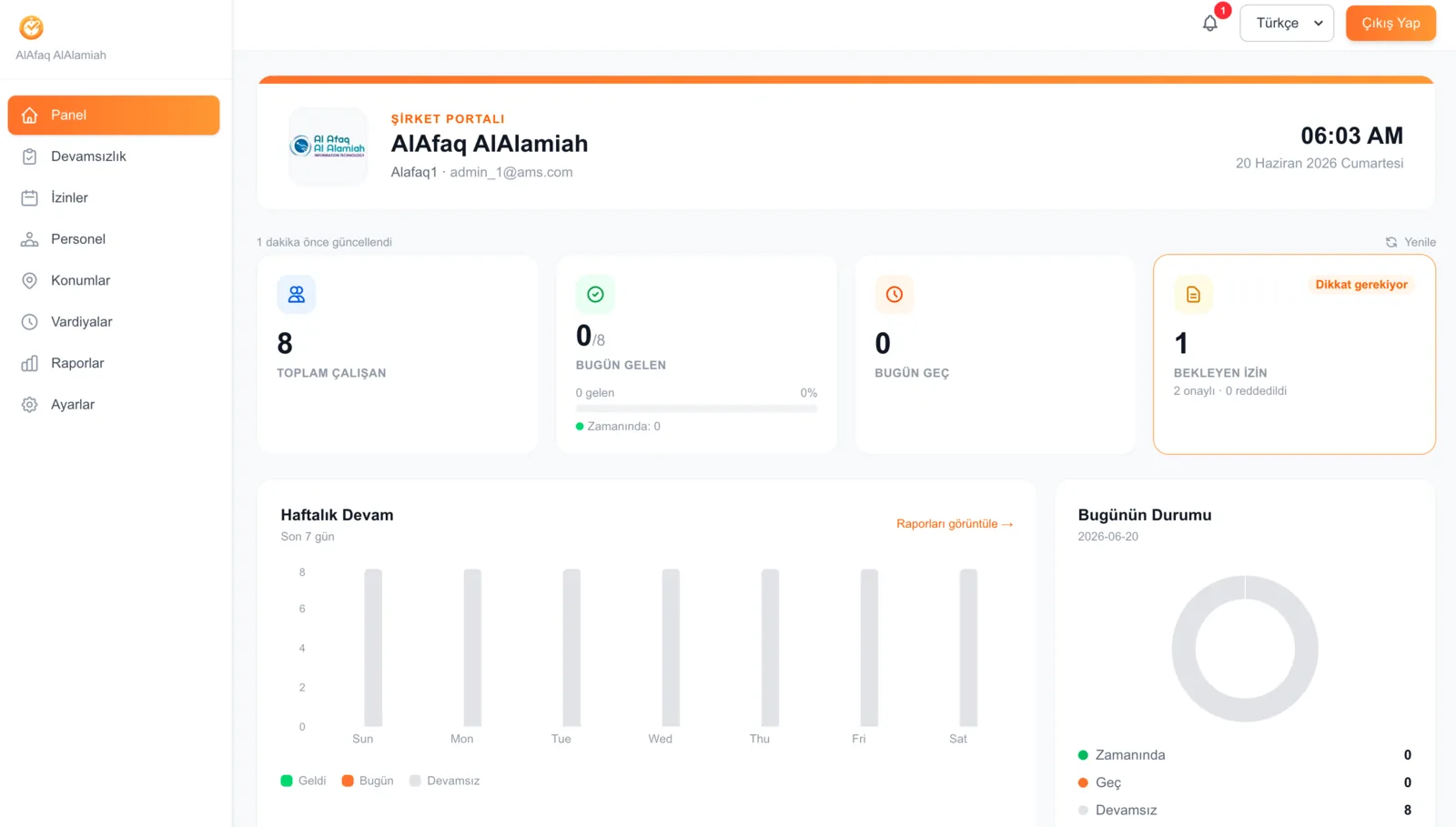Click the pending leave document icon
Screen dimensions: 1456x827
point(1193,295)
